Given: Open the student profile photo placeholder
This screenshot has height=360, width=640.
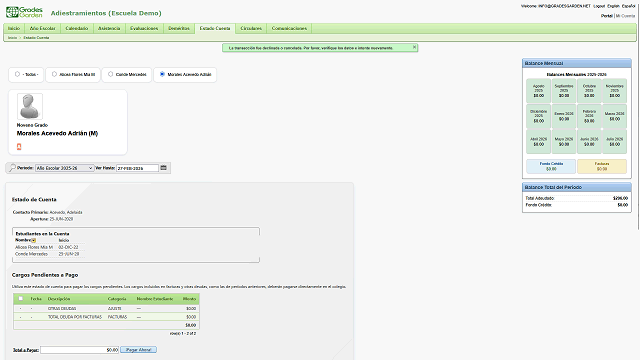Looking at the screenshot, I should click(29, 106).
